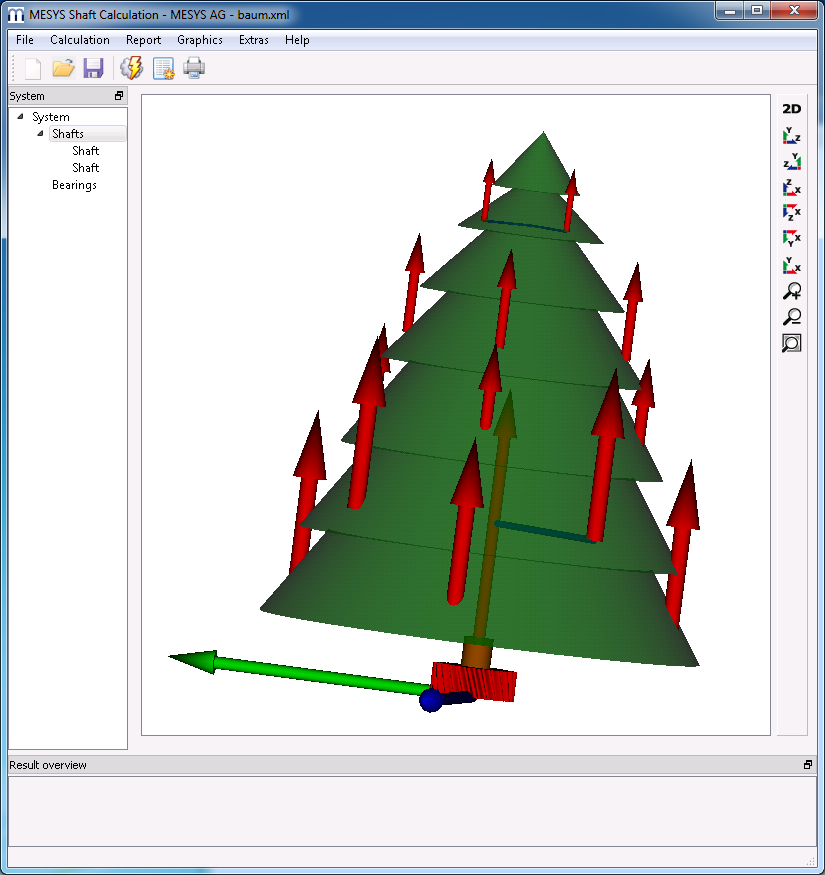Collapse the Shafts tree node arrow
Screen dimensions: 825x875
click(40, 133)
